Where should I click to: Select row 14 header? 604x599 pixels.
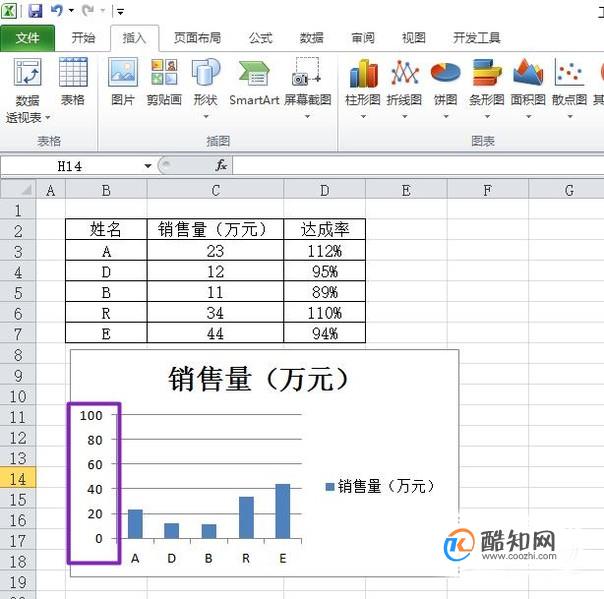[18, 478]
